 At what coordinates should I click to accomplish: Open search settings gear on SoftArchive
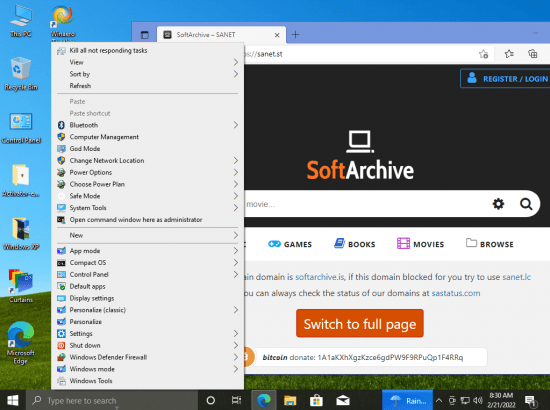[x=498, y=204]
